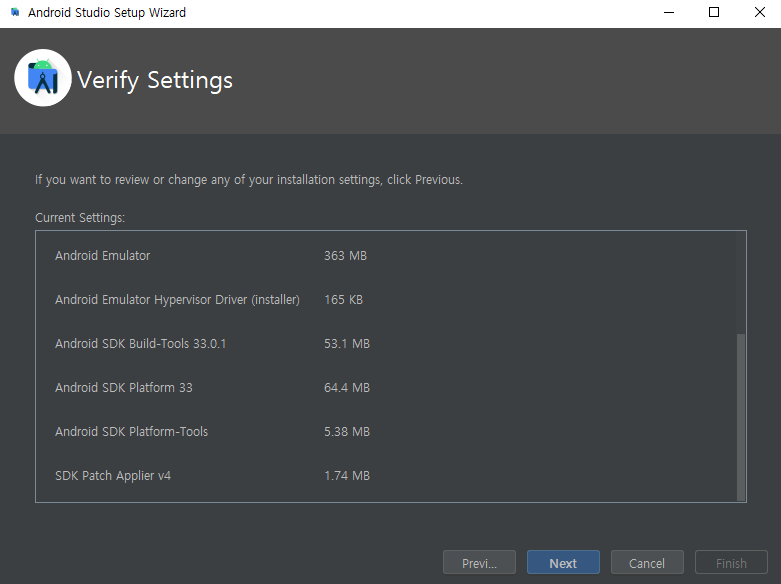Click the Android Studio logo in header
781x584 pixels.
[x=43, y=78]
